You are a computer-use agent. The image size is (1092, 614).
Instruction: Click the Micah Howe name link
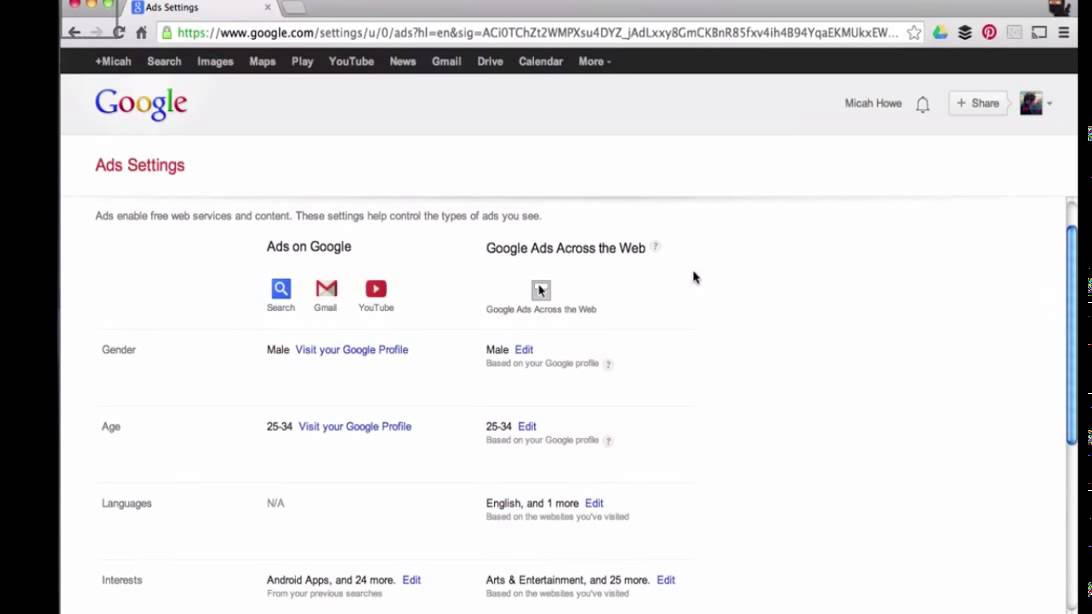click(873, 103)
